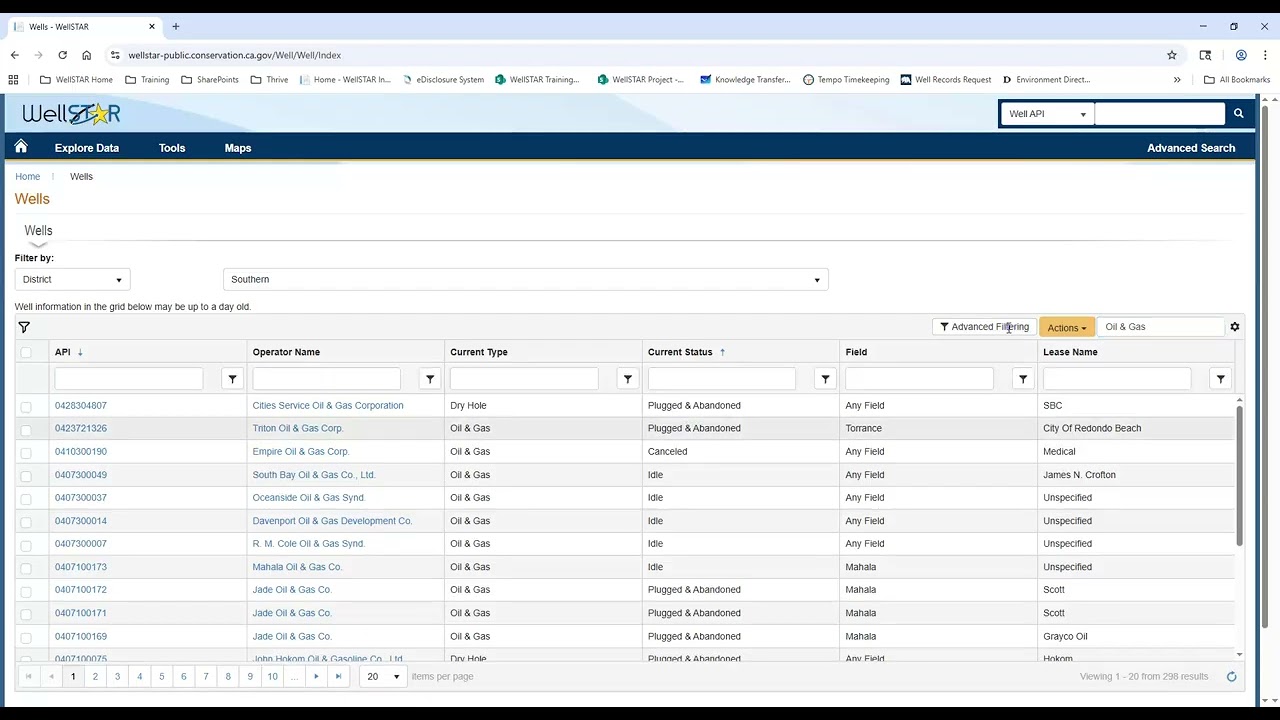Click the WellSTAR logo
The width and height of the screenshot is (1280, 720).
pos(71,114)
